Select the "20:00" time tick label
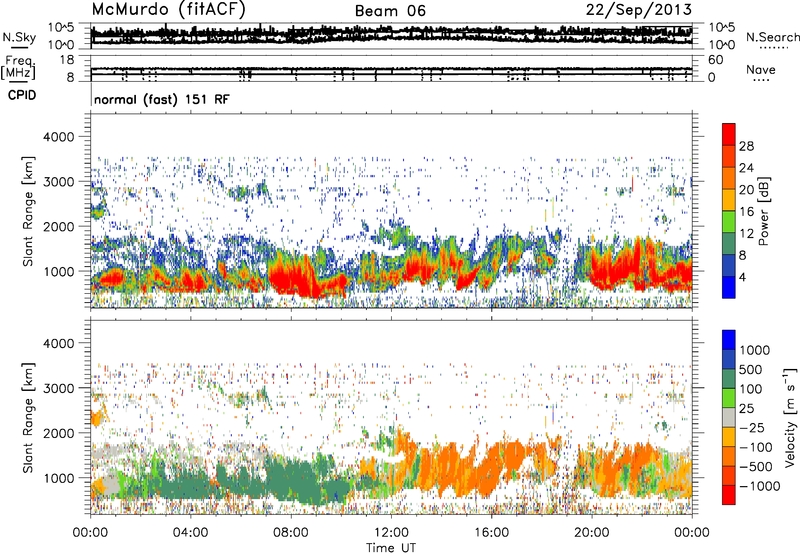 tap(591, 533)
